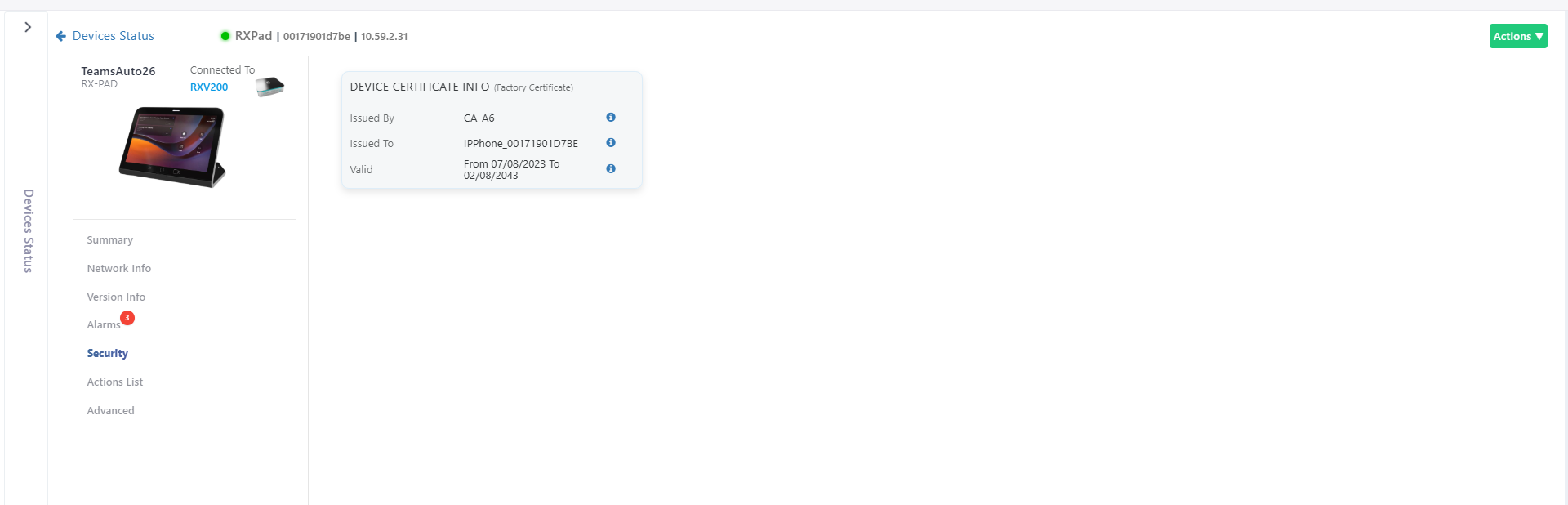Click info icon next to Issued By
The image size is (1568, 505).
(x=611, y=118)
